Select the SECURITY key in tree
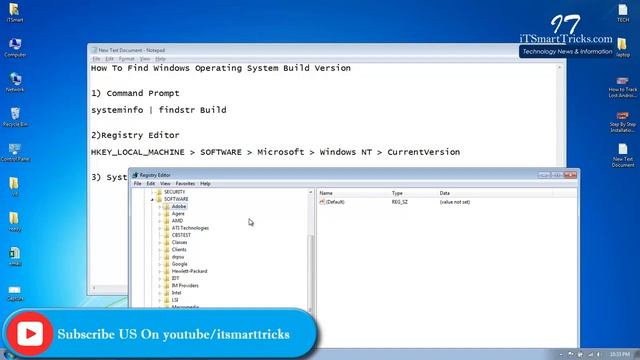 click(x=175, y=192)
